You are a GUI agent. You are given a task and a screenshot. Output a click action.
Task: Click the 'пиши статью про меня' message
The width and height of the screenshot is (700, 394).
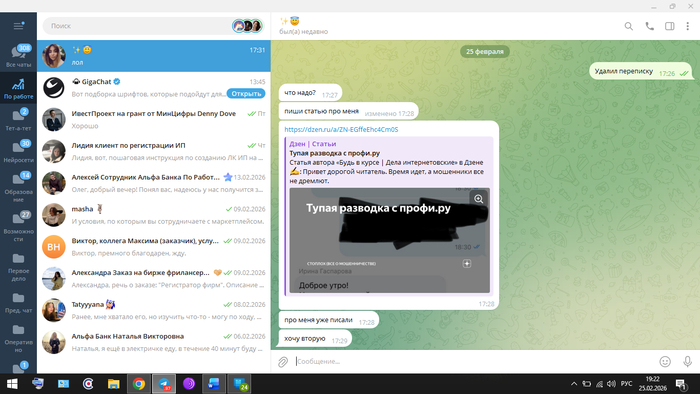pos(349,112)
